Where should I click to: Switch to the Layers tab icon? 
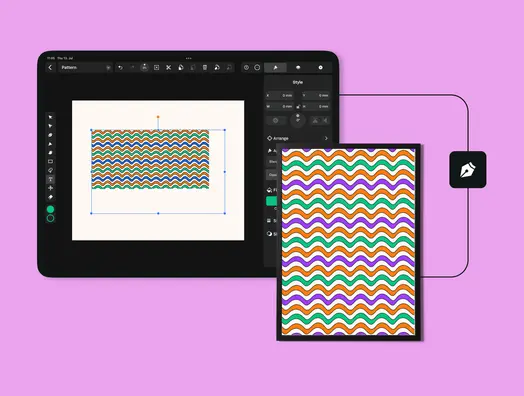[x=298, y=68]
